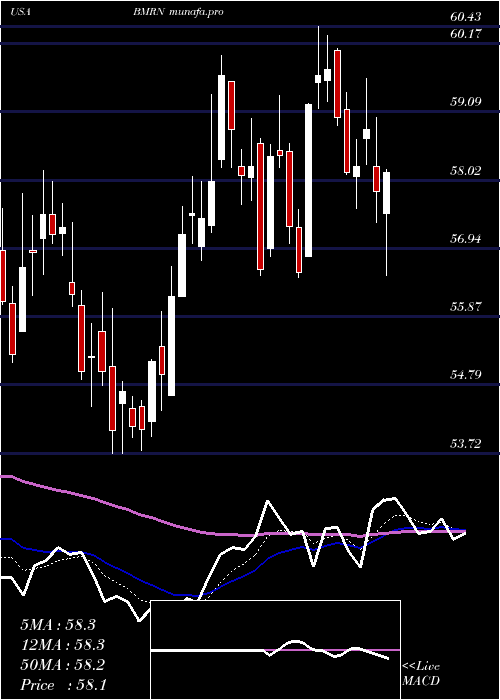Click the 53.72 price axis label
The image size is (500, 700).
pyautogui.click(x=466, y=443)
